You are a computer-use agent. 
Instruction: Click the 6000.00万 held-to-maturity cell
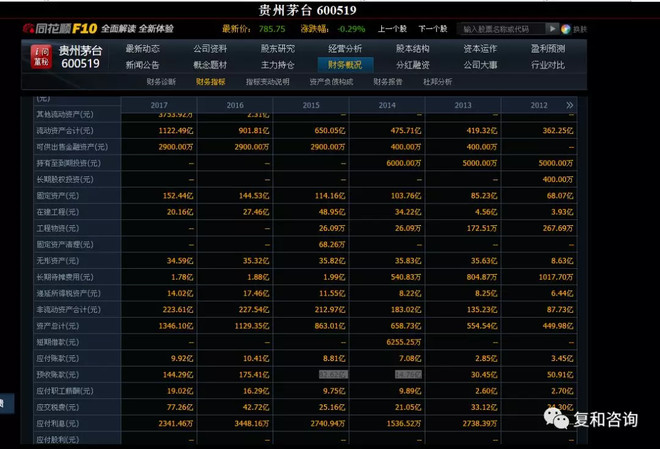coord(404,163)
